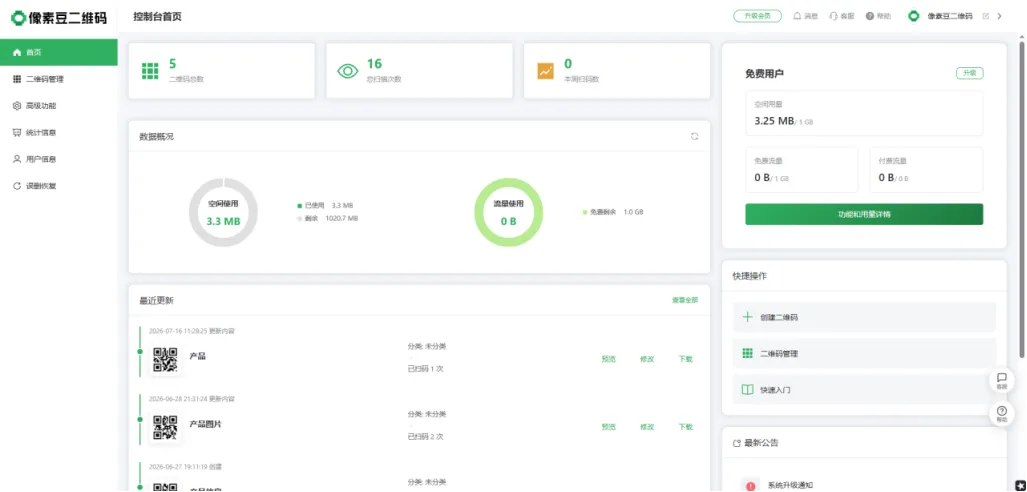
Task: Click 修改 for the 产品 row
Action: coord(647,359)
